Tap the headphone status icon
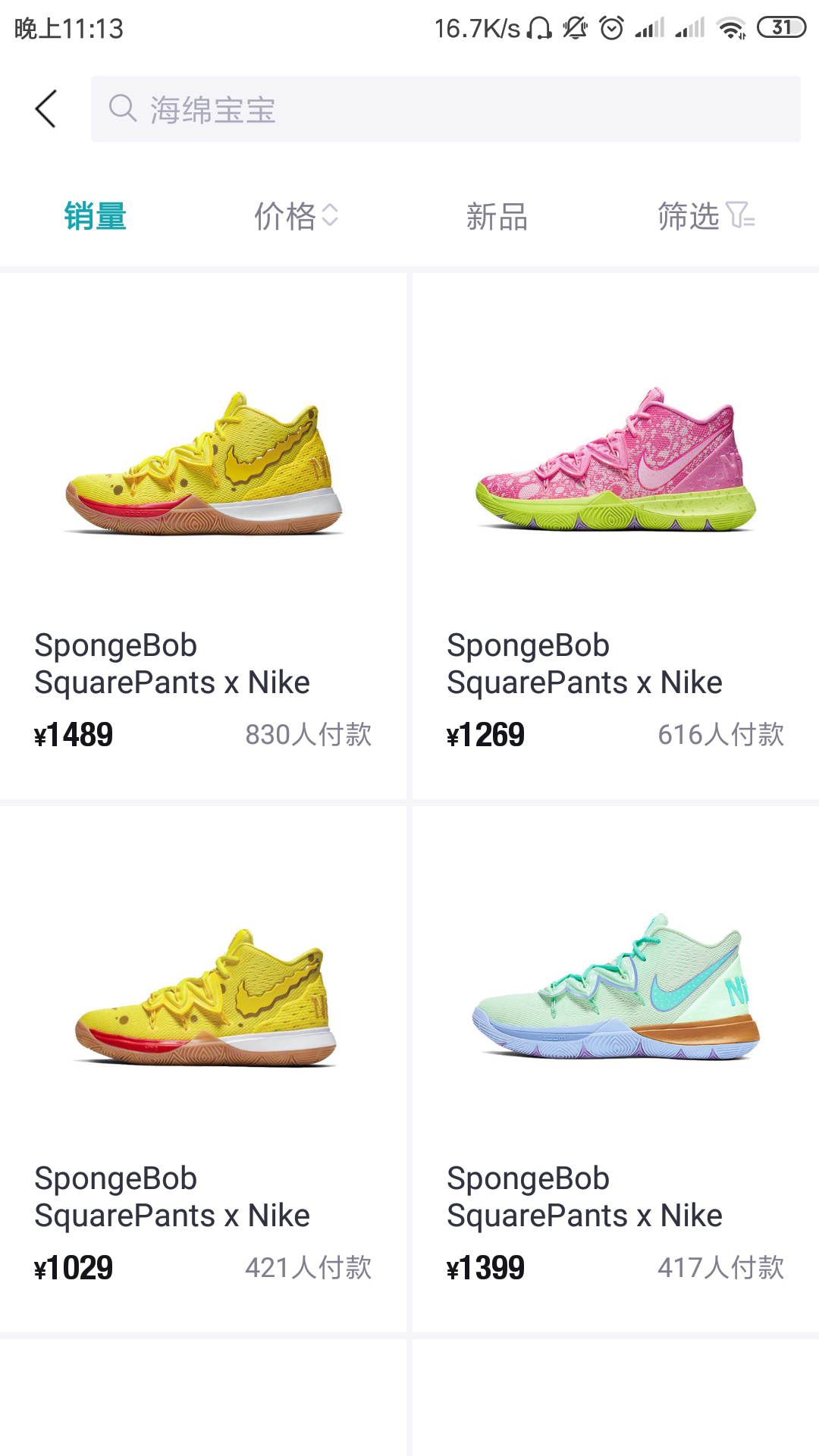 (x=539, y=28)
